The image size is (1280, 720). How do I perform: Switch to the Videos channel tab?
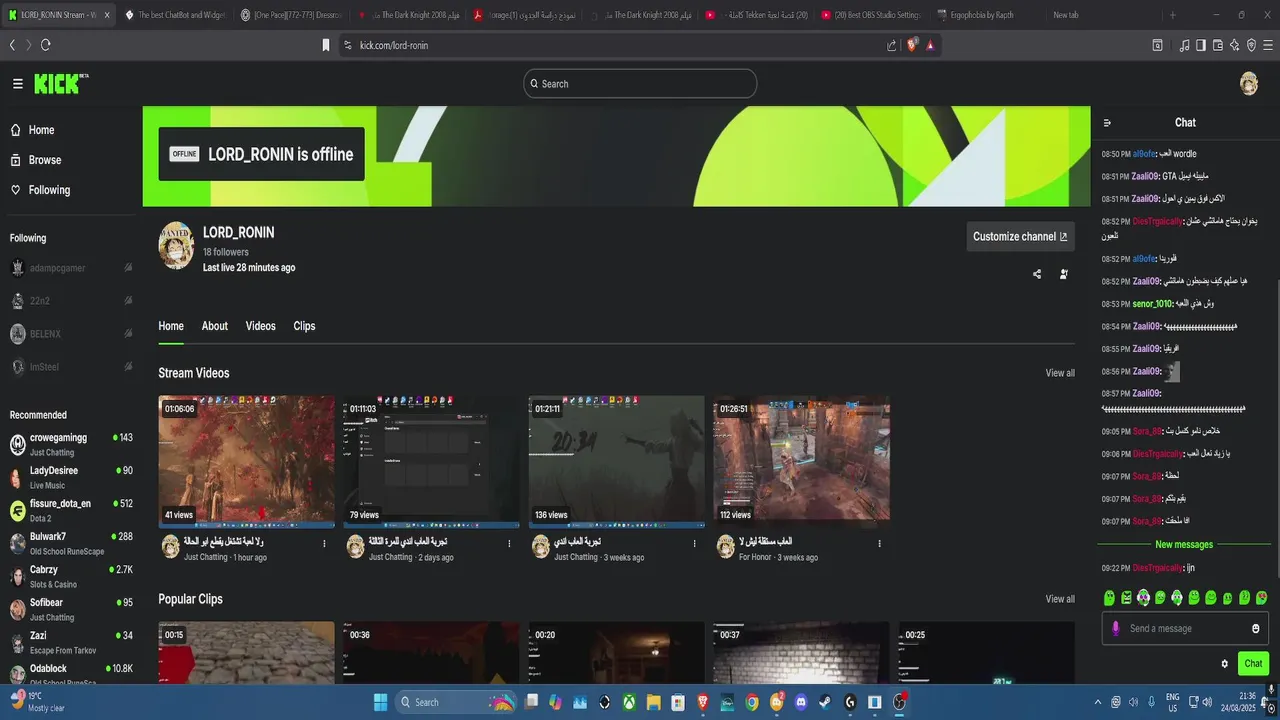pyautogui.click(x=261, y=326)
